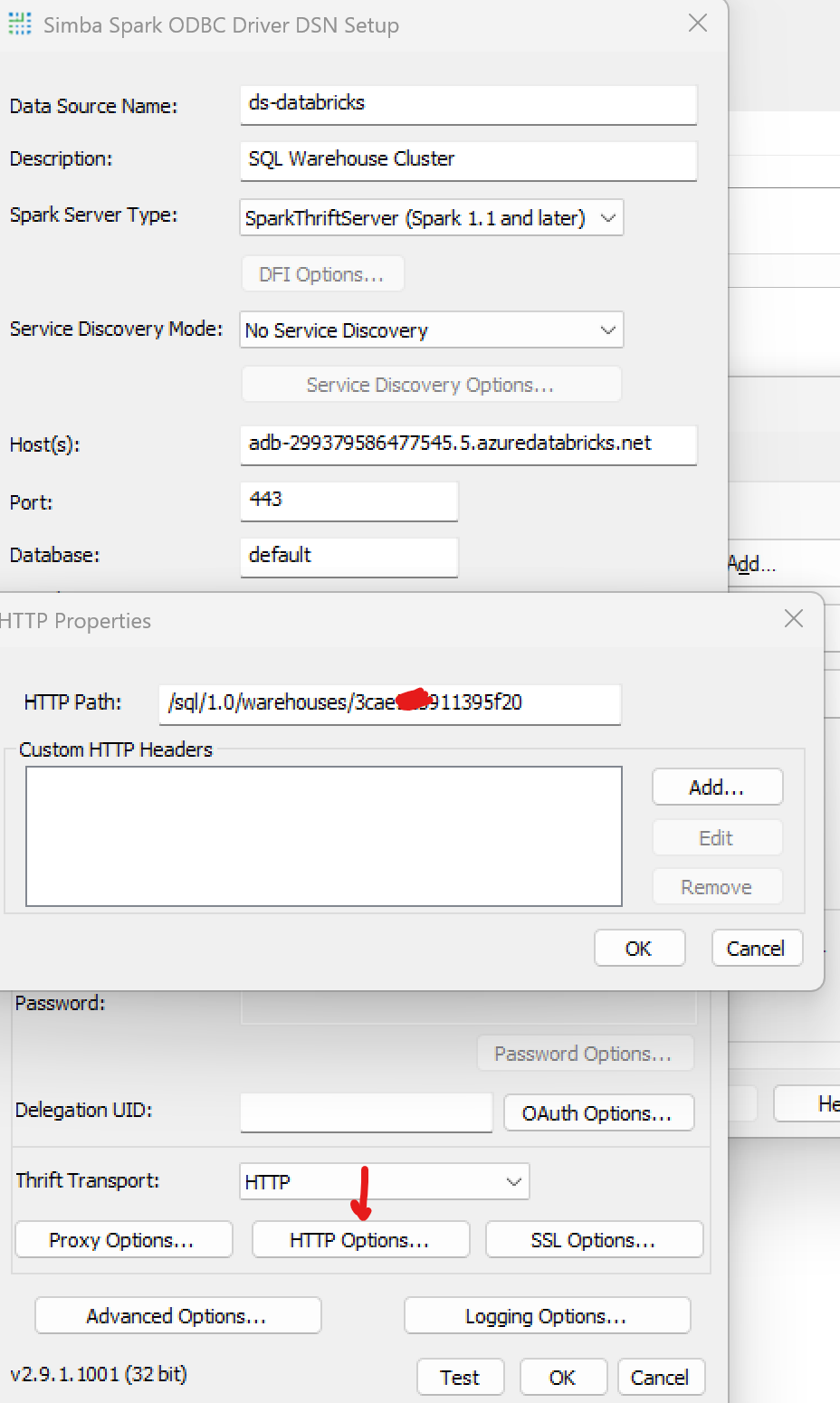The height and width of the screenshot is (1403, 840).
Task: Open the Spark Server Type dropdown
Action: click(x=432, y=218)
